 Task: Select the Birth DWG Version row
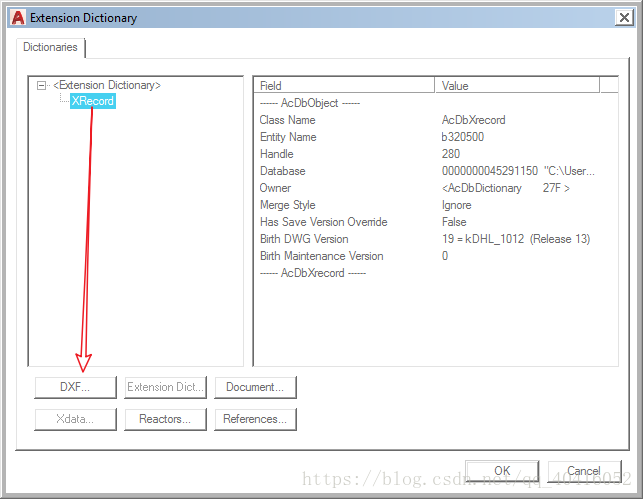click(436, 239)
